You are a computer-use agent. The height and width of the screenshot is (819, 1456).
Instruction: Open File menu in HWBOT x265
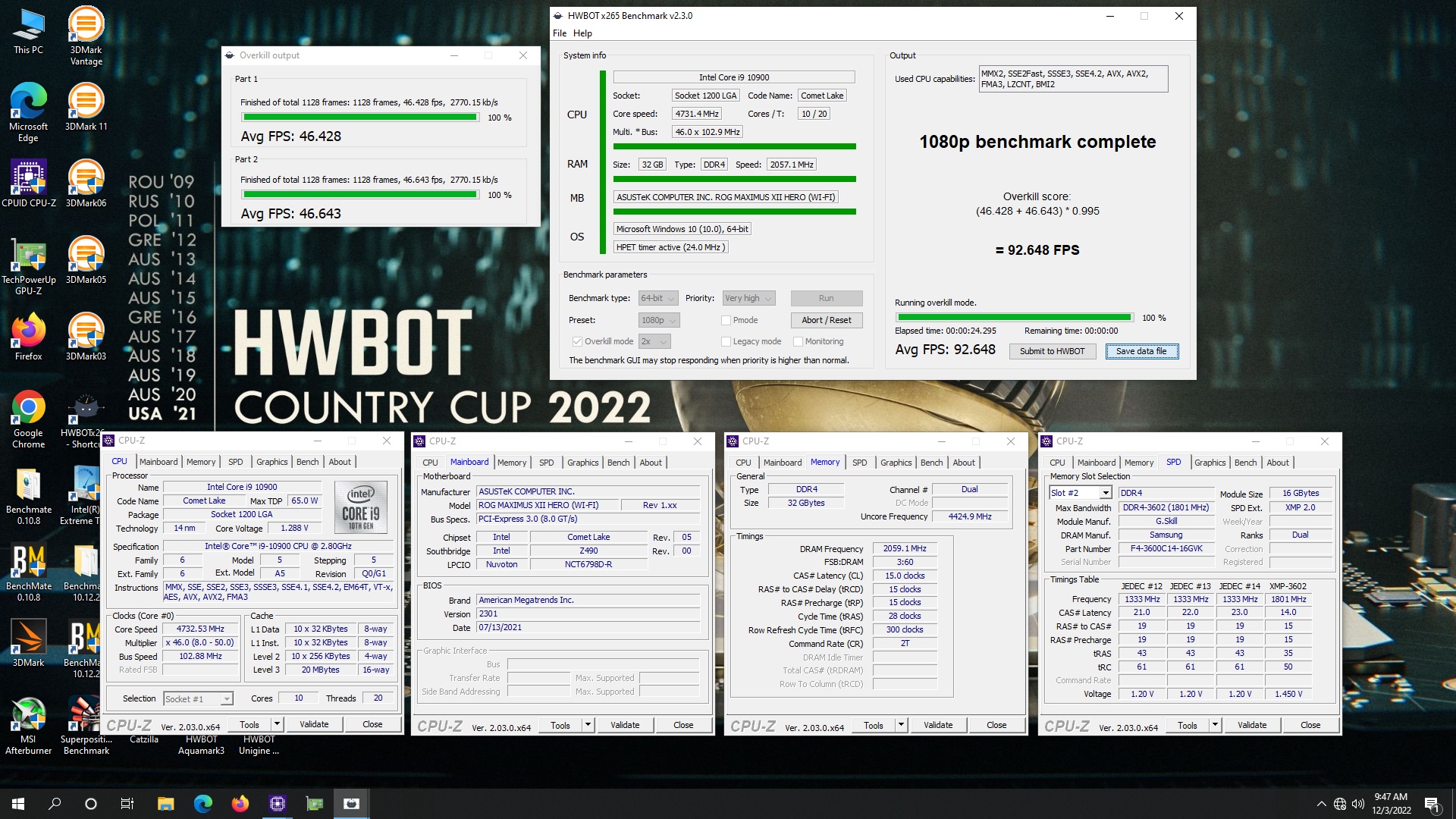(560, 33)
